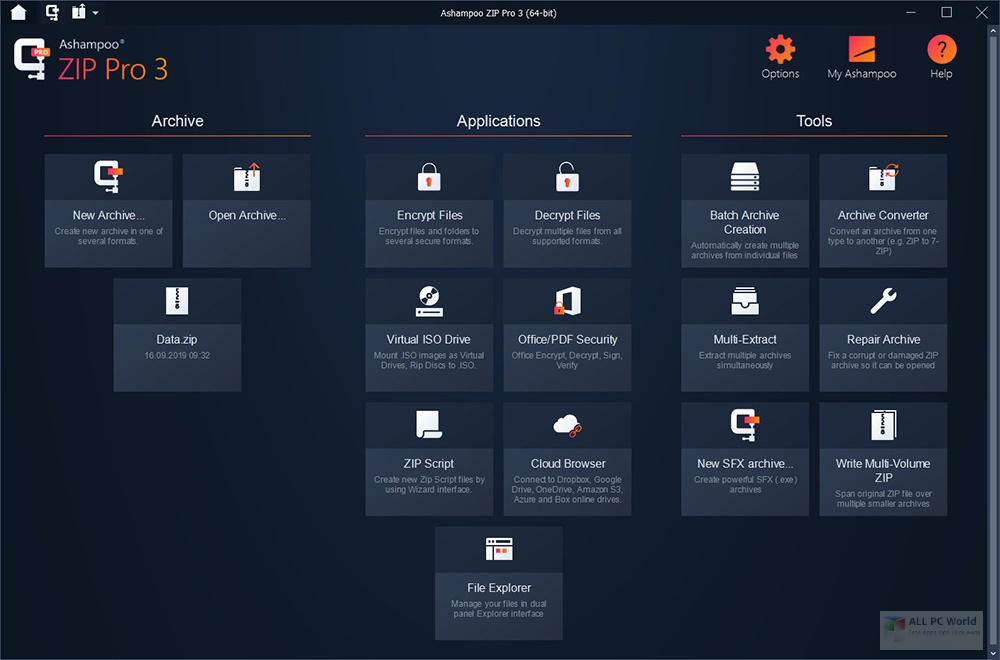This screenshot has height=660, width=1000.
Task: Click the Office/PDF Security icon
Action: [x=567, y=301]
